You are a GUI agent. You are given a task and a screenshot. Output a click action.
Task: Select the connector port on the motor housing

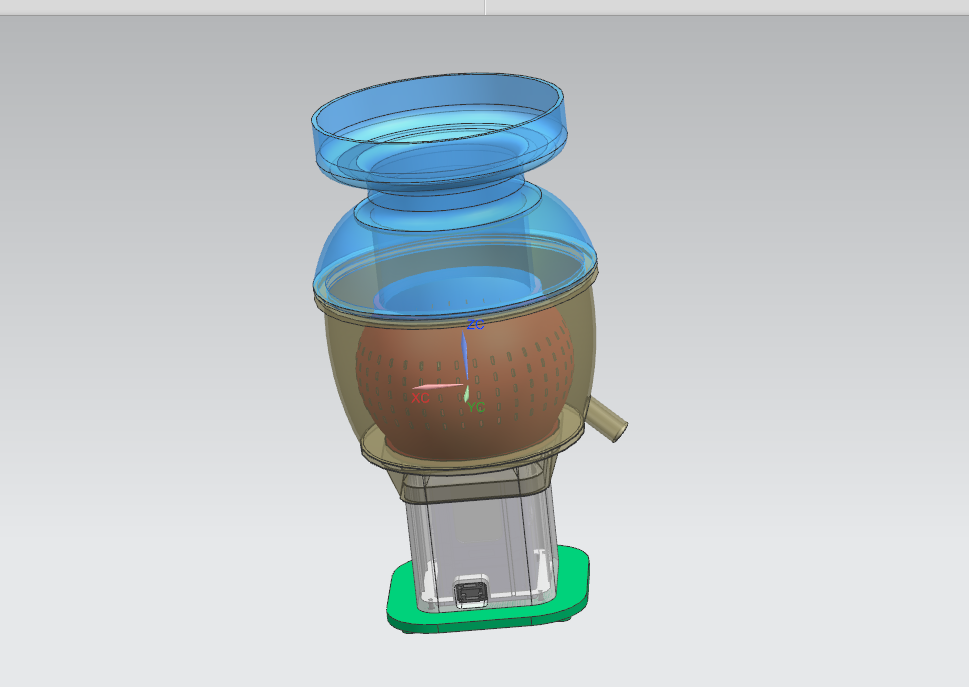[472, 592]
